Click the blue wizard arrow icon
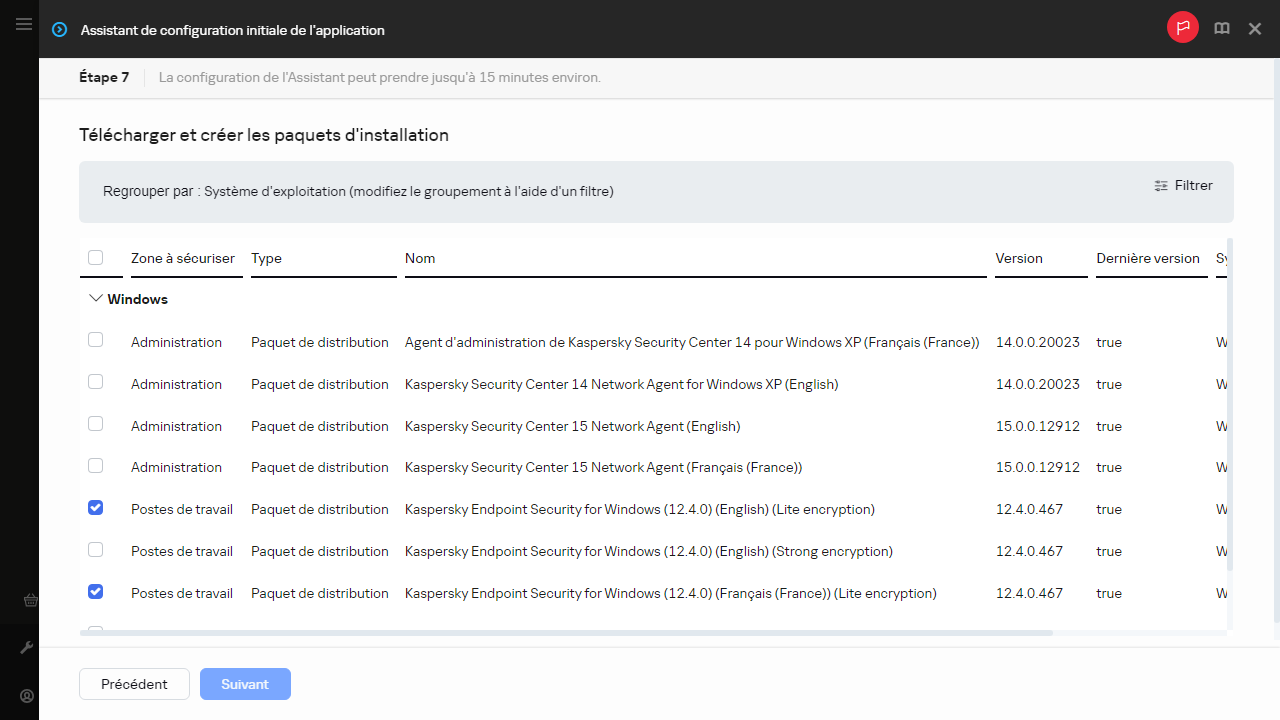 (60, 30)
